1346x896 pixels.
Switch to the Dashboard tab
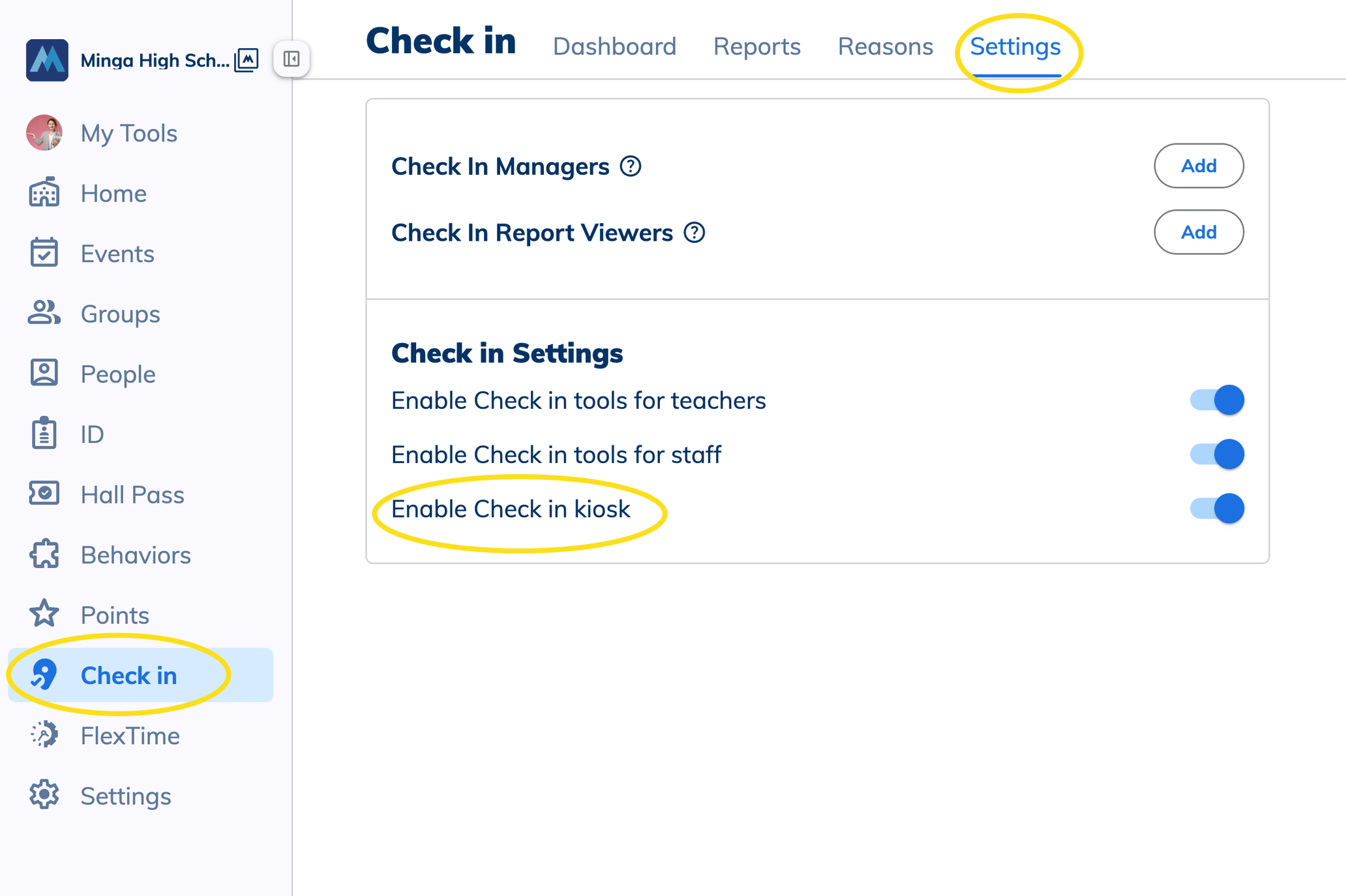coord(614,46)
